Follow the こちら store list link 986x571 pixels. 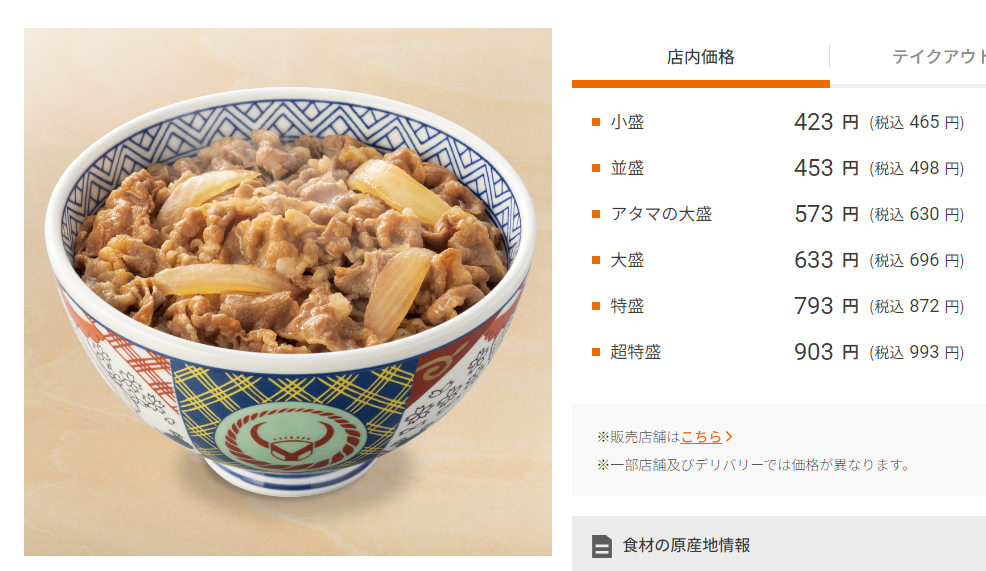click(701, 436)
